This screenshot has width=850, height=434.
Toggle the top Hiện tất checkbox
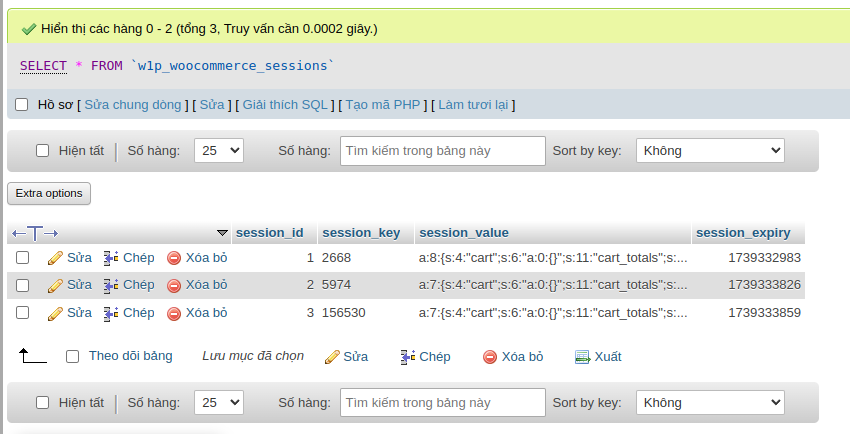(42, 151)
